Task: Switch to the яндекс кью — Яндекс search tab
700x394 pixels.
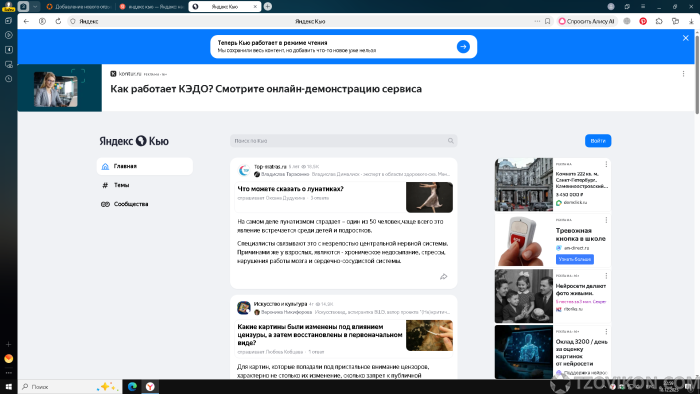Action: tap(152, 7)
